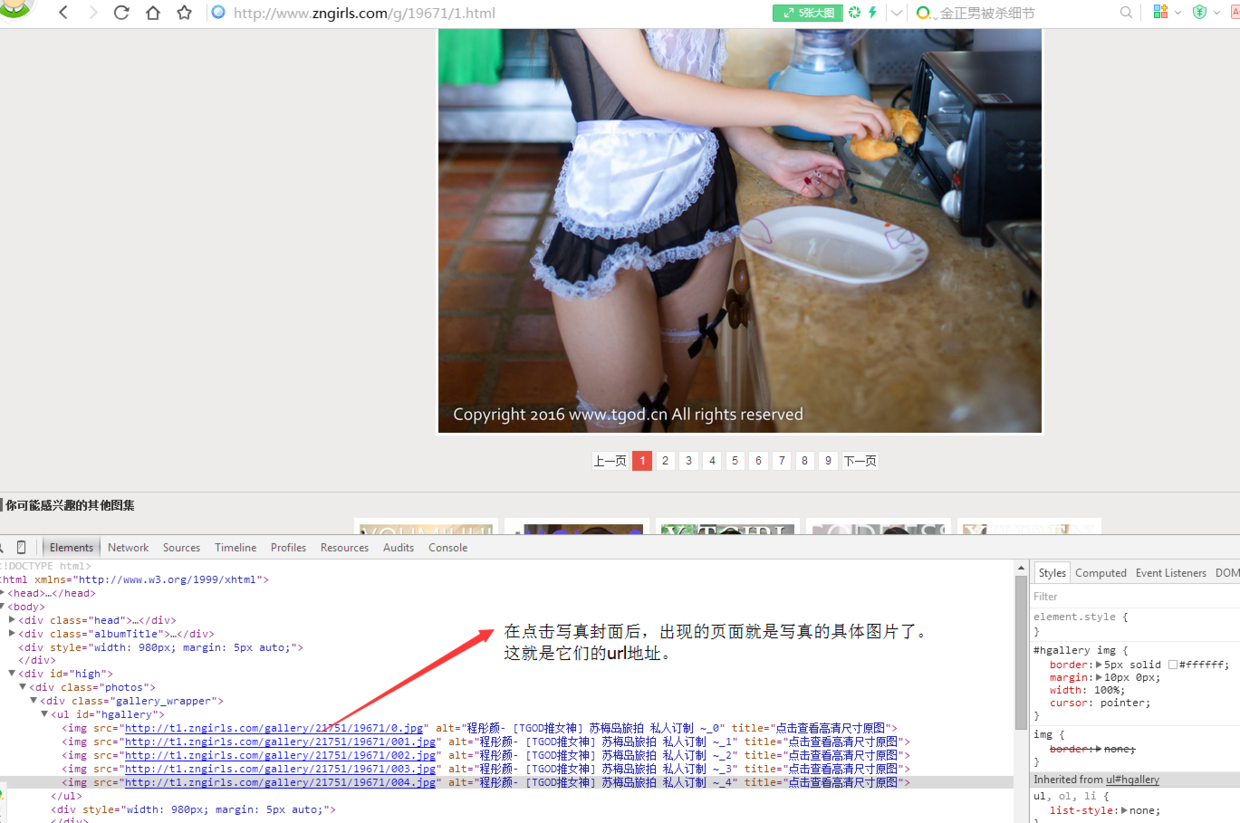1240x823 pixels.
Task: Switch to the Sources tab
Action: coord(181,547)
